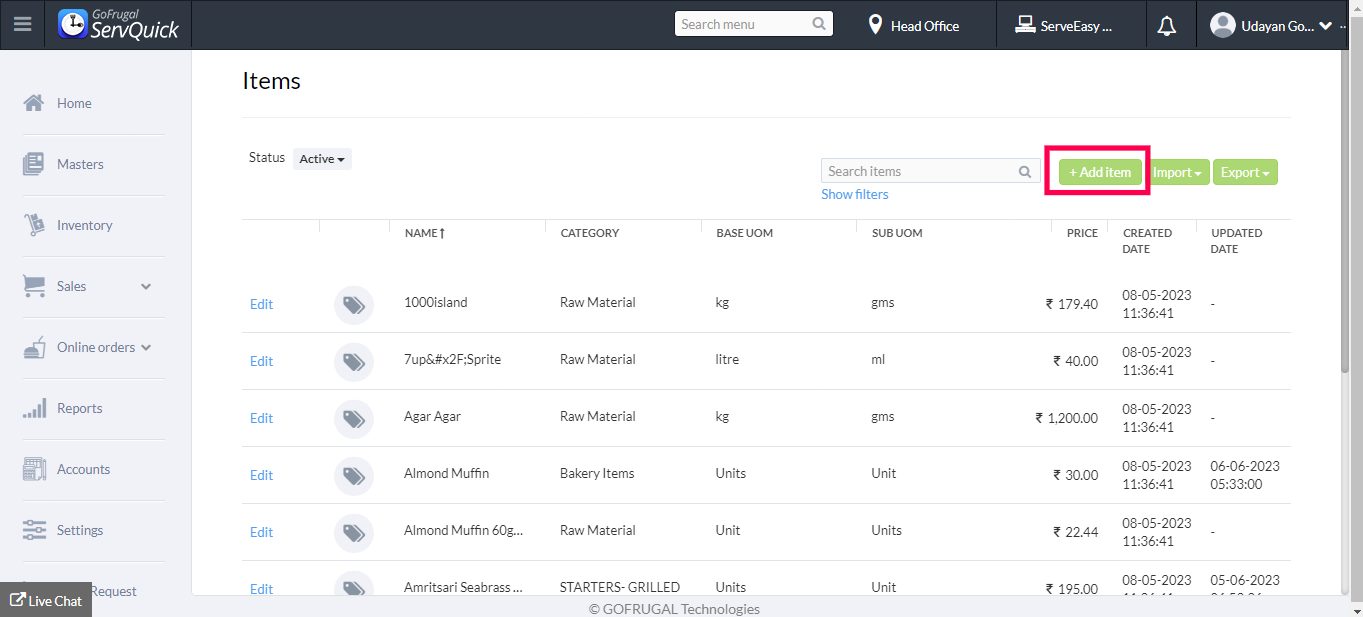Click the ServeEasy terminal icon
The image size is (1363, 617).
pos(1024,25)
